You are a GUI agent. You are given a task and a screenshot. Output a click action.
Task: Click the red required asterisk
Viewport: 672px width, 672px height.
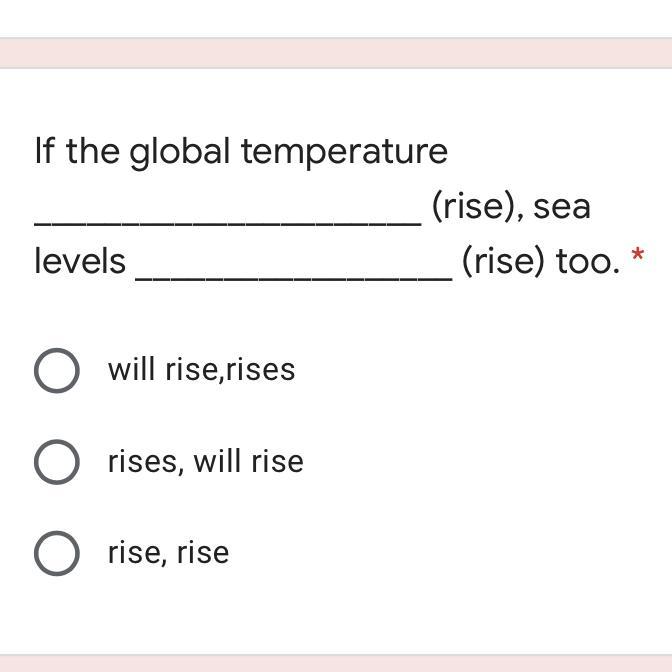(637, 254)
